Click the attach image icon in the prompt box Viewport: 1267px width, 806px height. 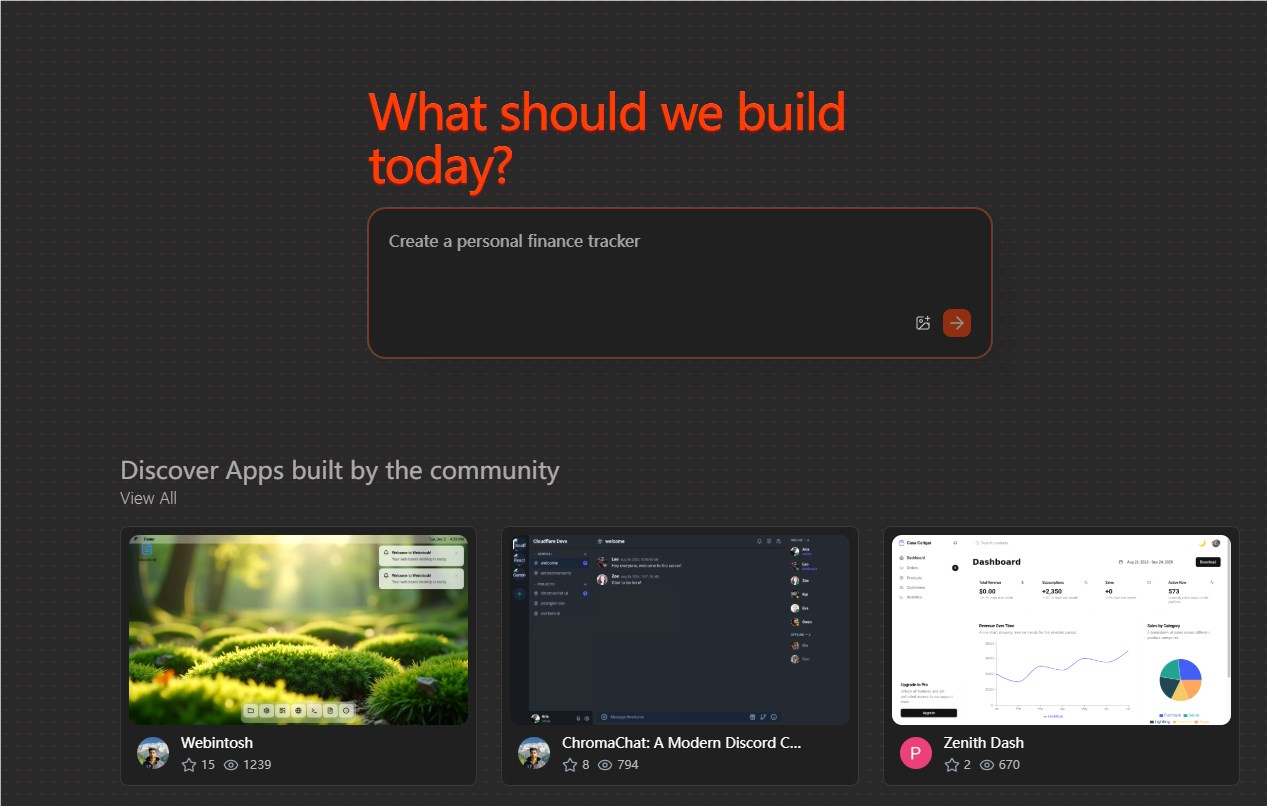[x=922, y=323]
